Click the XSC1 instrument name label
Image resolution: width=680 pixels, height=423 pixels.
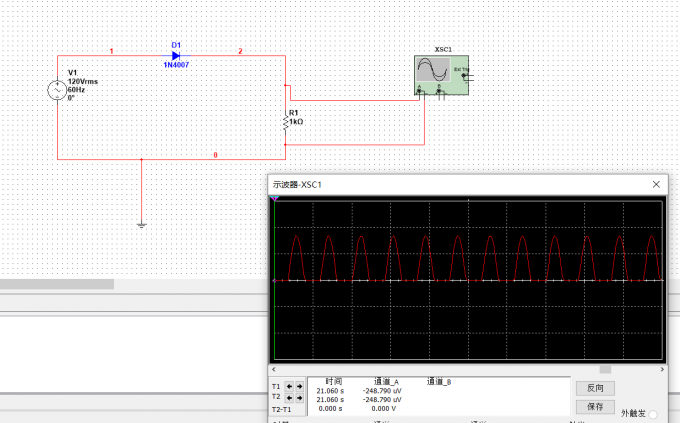tap(443, 49)
